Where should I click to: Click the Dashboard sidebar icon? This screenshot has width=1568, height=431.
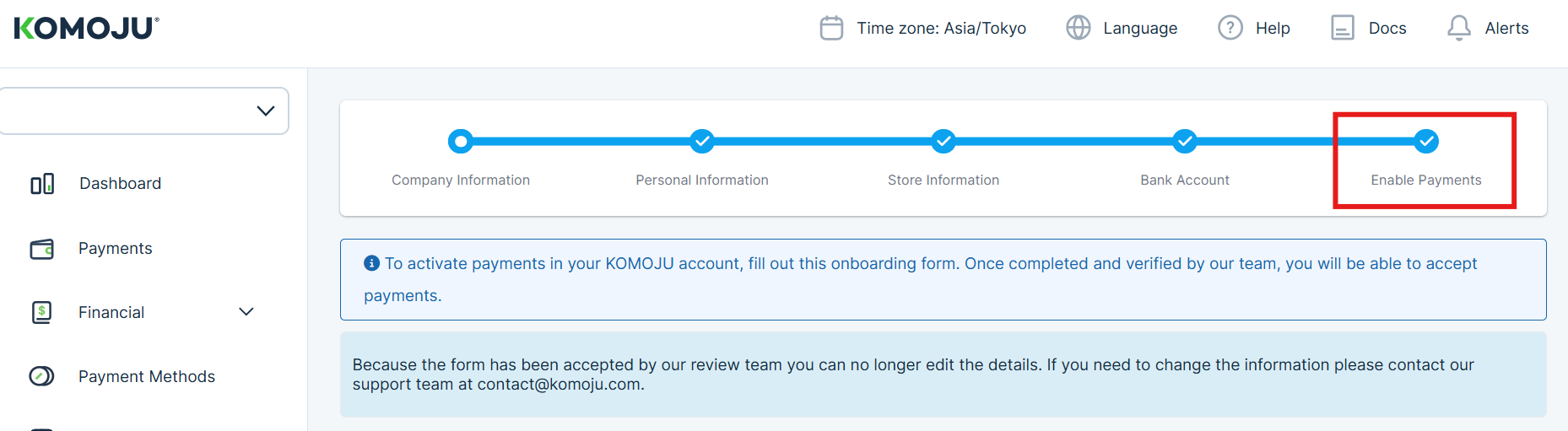click(42, 184)
